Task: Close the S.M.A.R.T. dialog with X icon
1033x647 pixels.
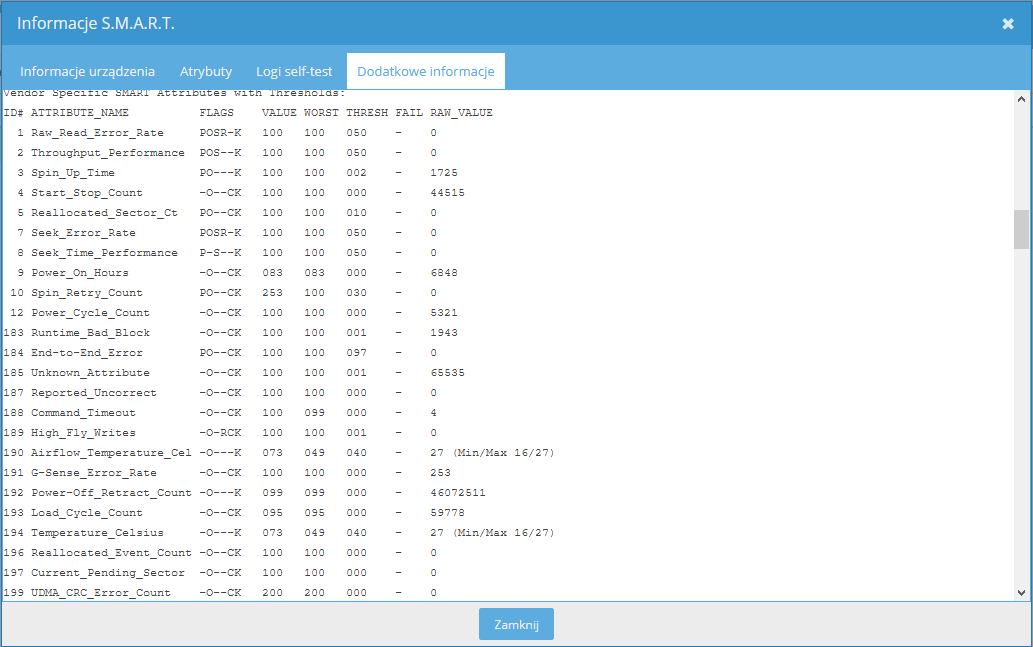Action: [1007, 24]
